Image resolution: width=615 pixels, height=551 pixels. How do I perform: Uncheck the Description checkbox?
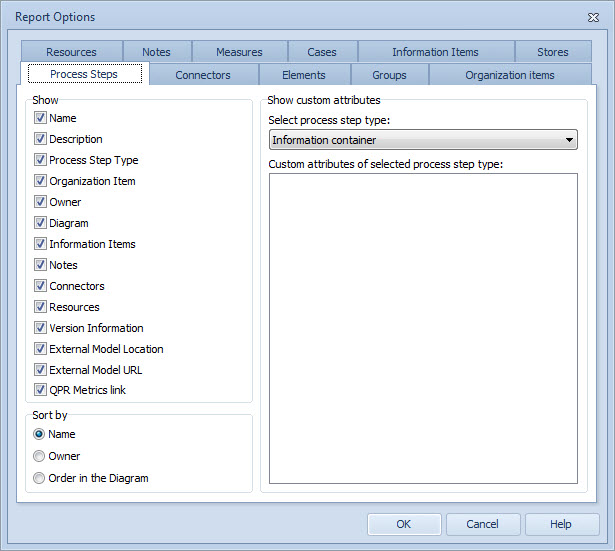click(x=41, y=139)
